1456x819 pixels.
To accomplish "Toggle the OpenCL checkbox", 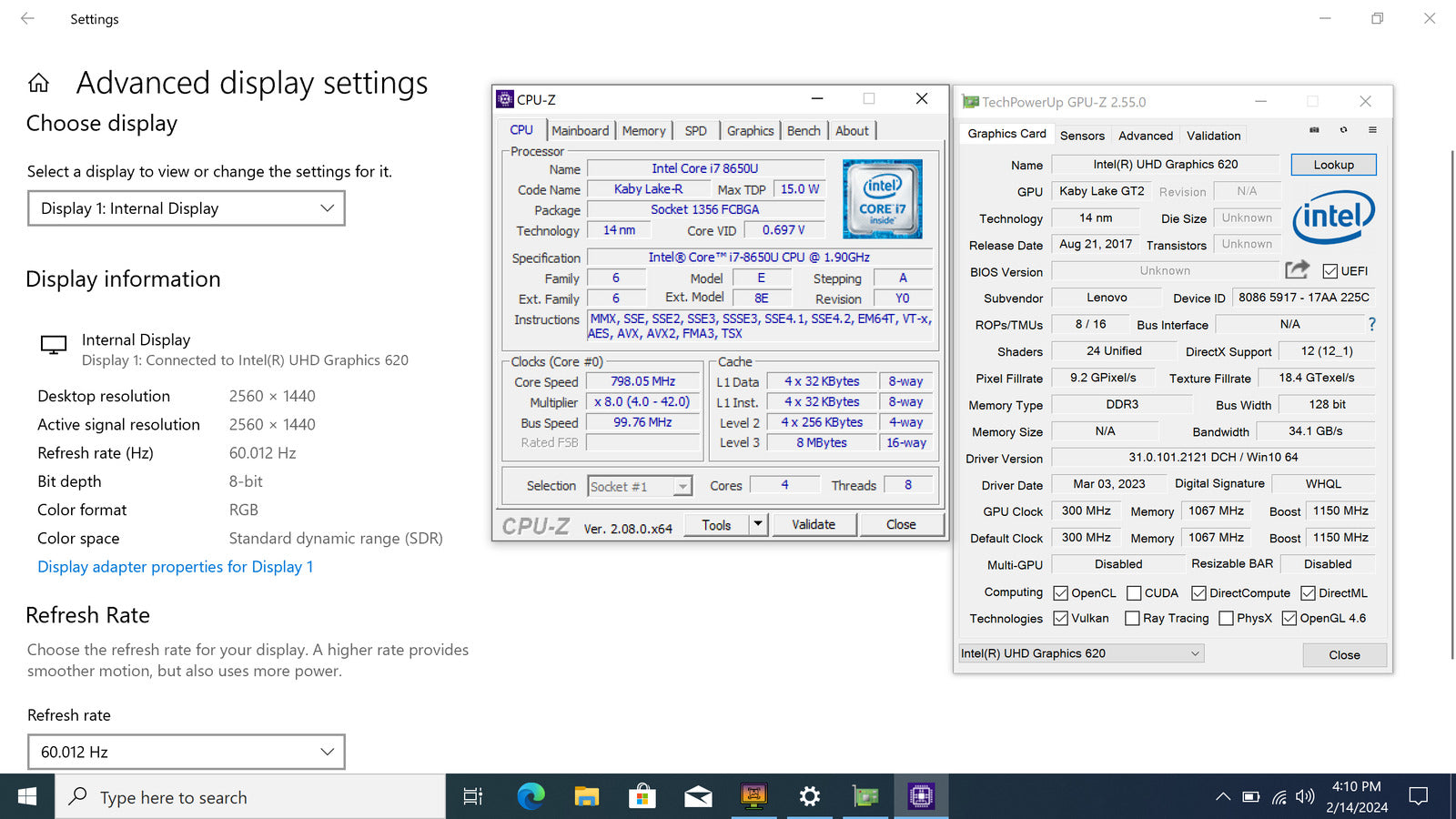I will [1060, 593].
